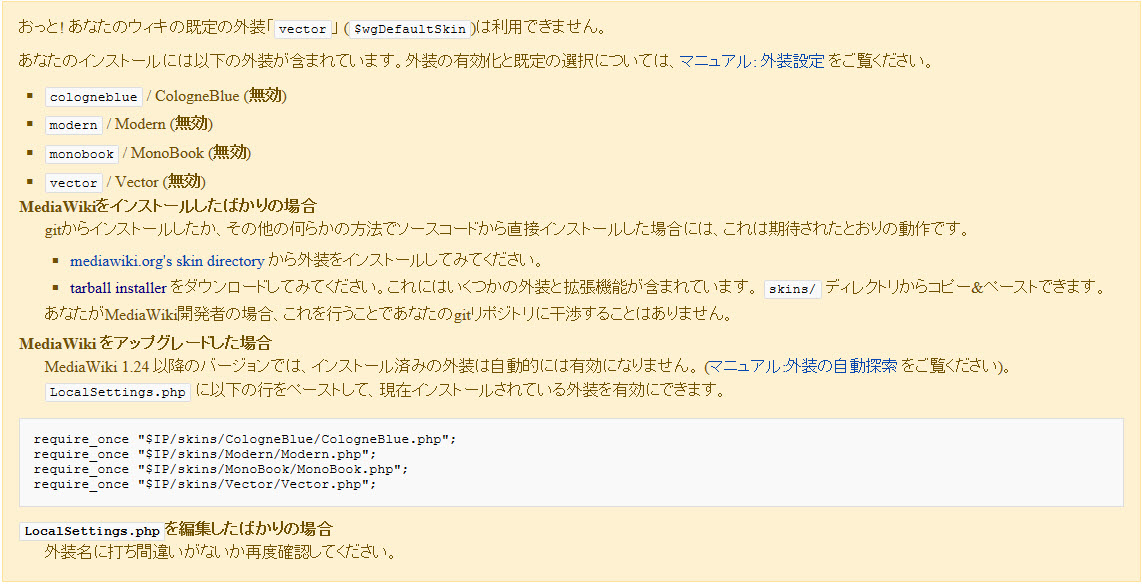Open mediawiki.org's skin directory link
Screen dimensions: 1142x584
[167, 260]
